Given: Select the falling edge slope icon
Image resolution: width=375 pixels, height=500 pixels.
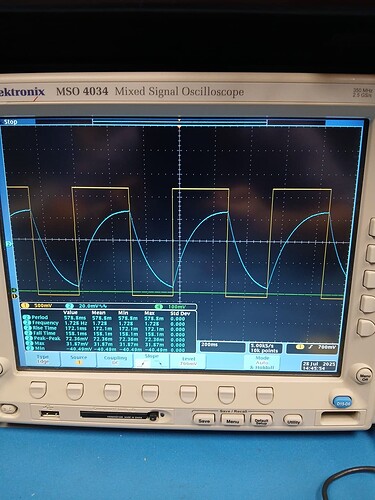Looking at the screenshot, I should 160,364.
